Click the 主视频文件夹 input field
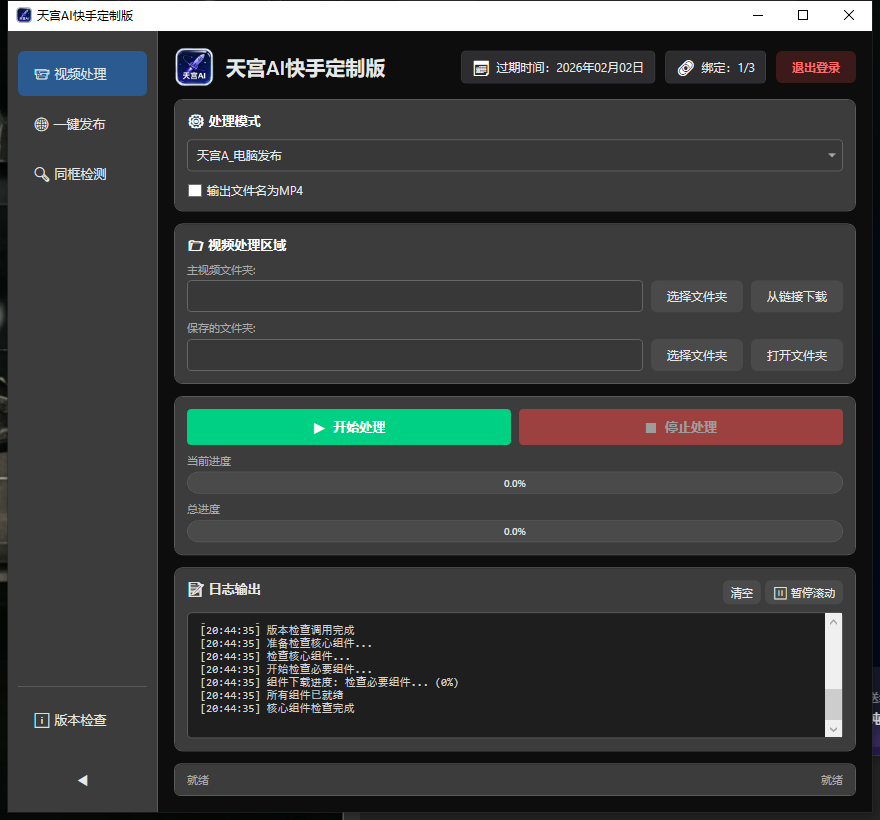 (414, 296)
